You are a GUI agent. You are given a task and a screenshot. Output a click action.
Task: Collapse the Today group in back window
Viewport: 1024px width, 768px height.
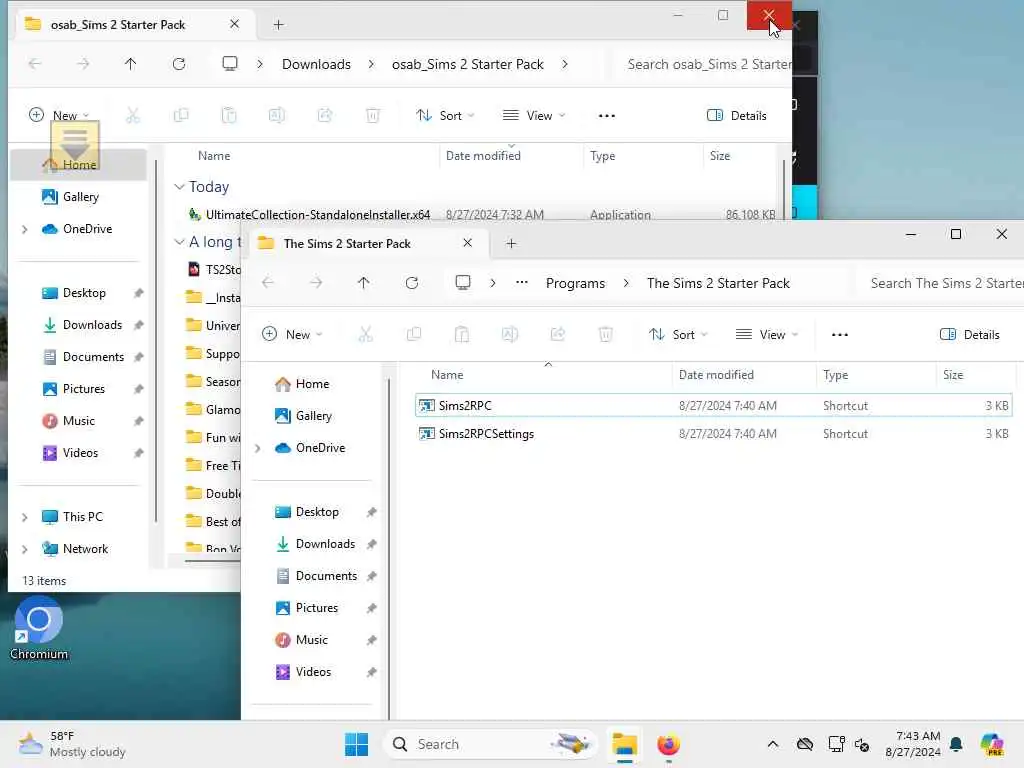pos(179,187)
